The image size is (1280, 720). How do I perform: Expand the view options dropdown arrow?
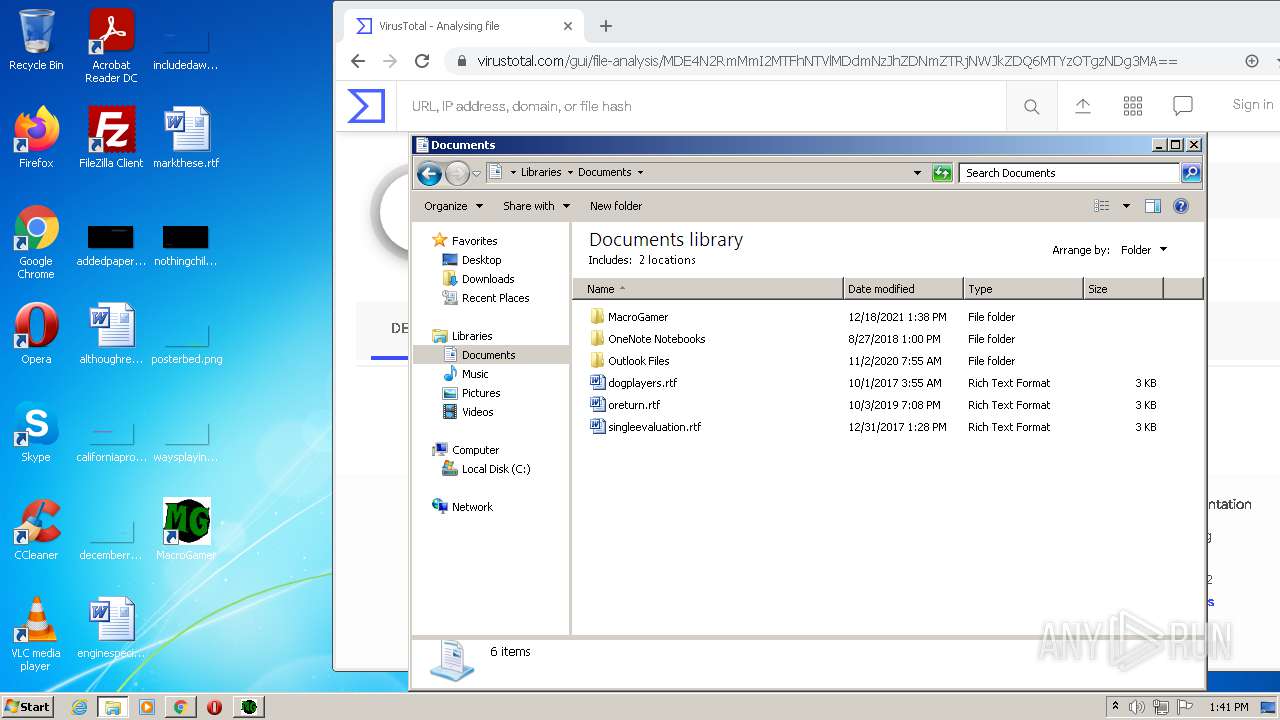(1126, 206)
